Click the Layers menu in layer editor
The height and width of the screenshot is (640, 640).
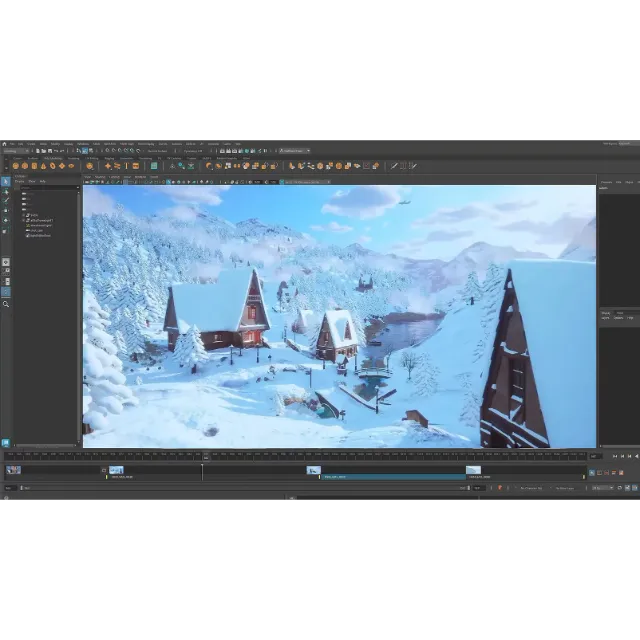tap(606, 318)
